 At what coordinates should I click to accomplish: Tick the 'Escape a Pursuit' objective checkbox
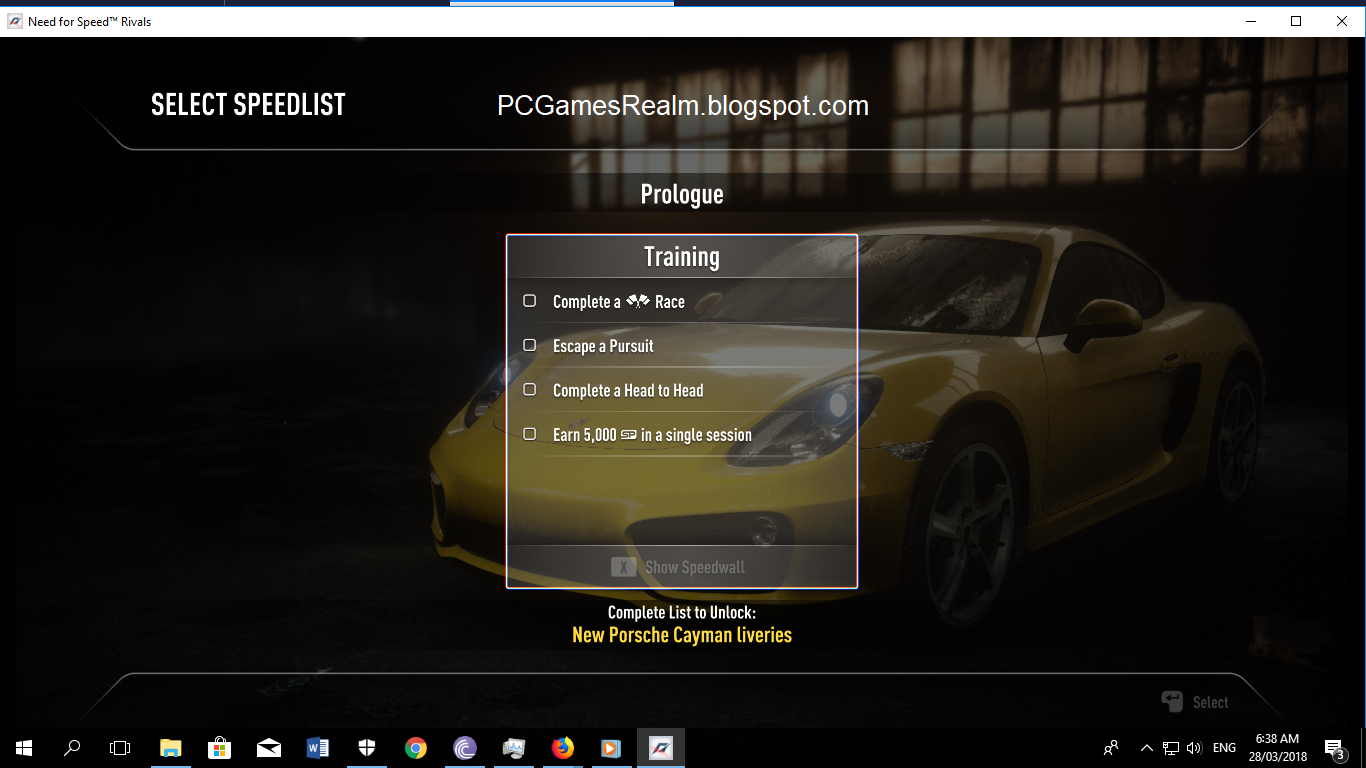click(530, 345)
